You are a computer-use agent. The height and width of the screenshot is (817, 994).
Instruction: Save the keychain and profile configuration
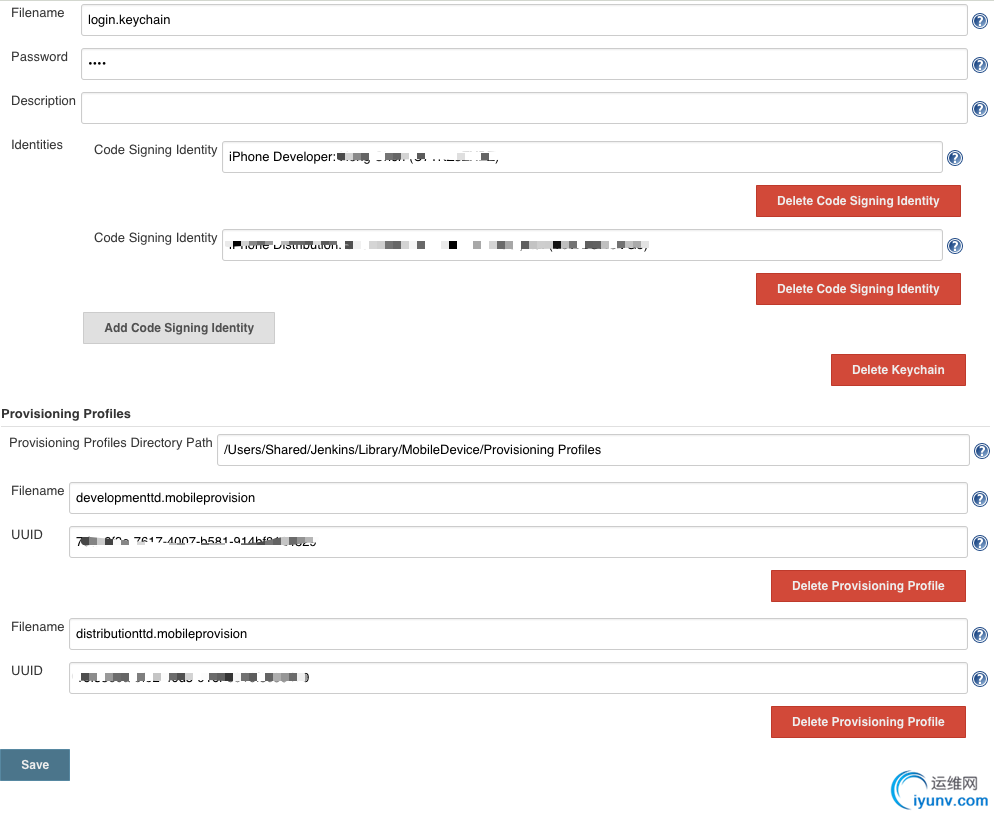[35, 765]
